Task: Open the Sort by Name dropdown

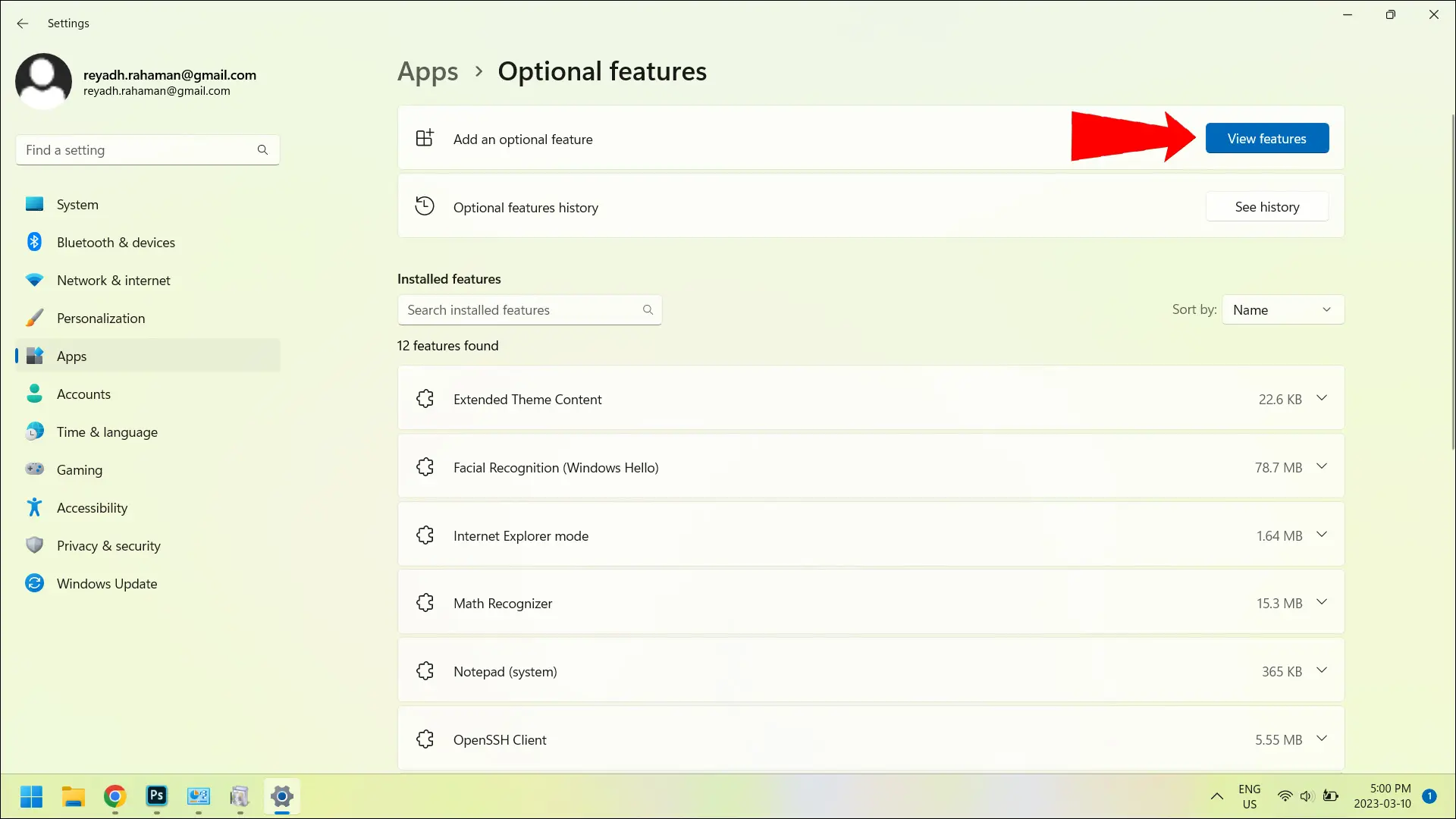Action: point(1283,309)
